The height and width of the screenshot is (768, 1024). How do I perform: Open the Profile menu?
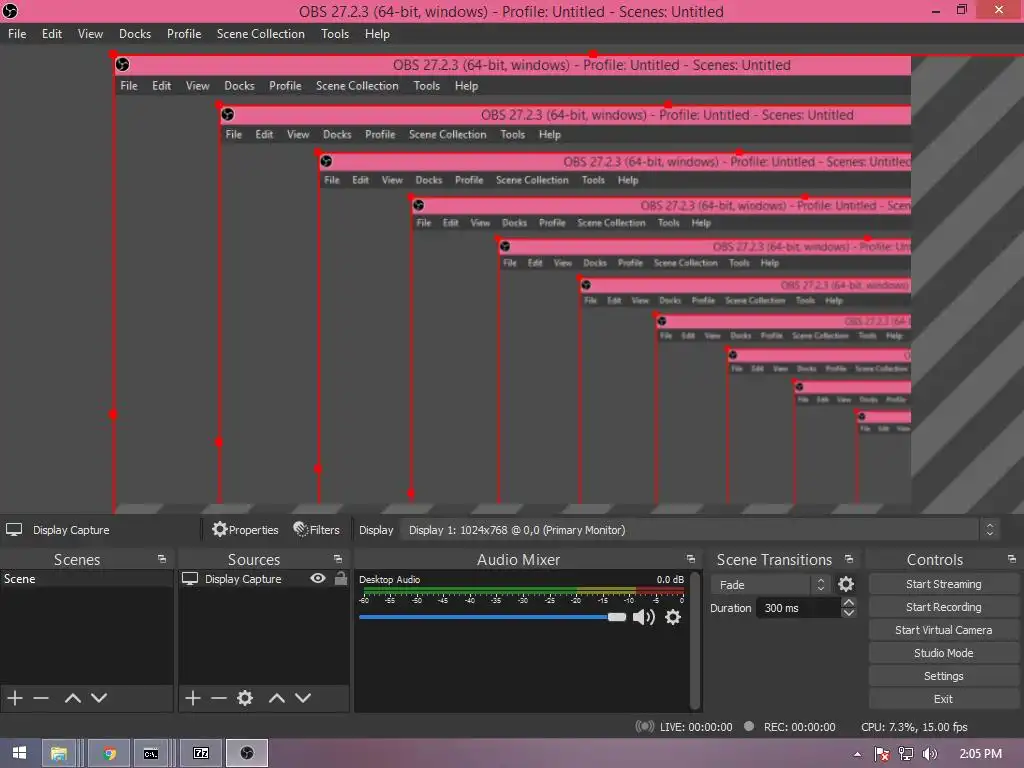click(184, 34)
